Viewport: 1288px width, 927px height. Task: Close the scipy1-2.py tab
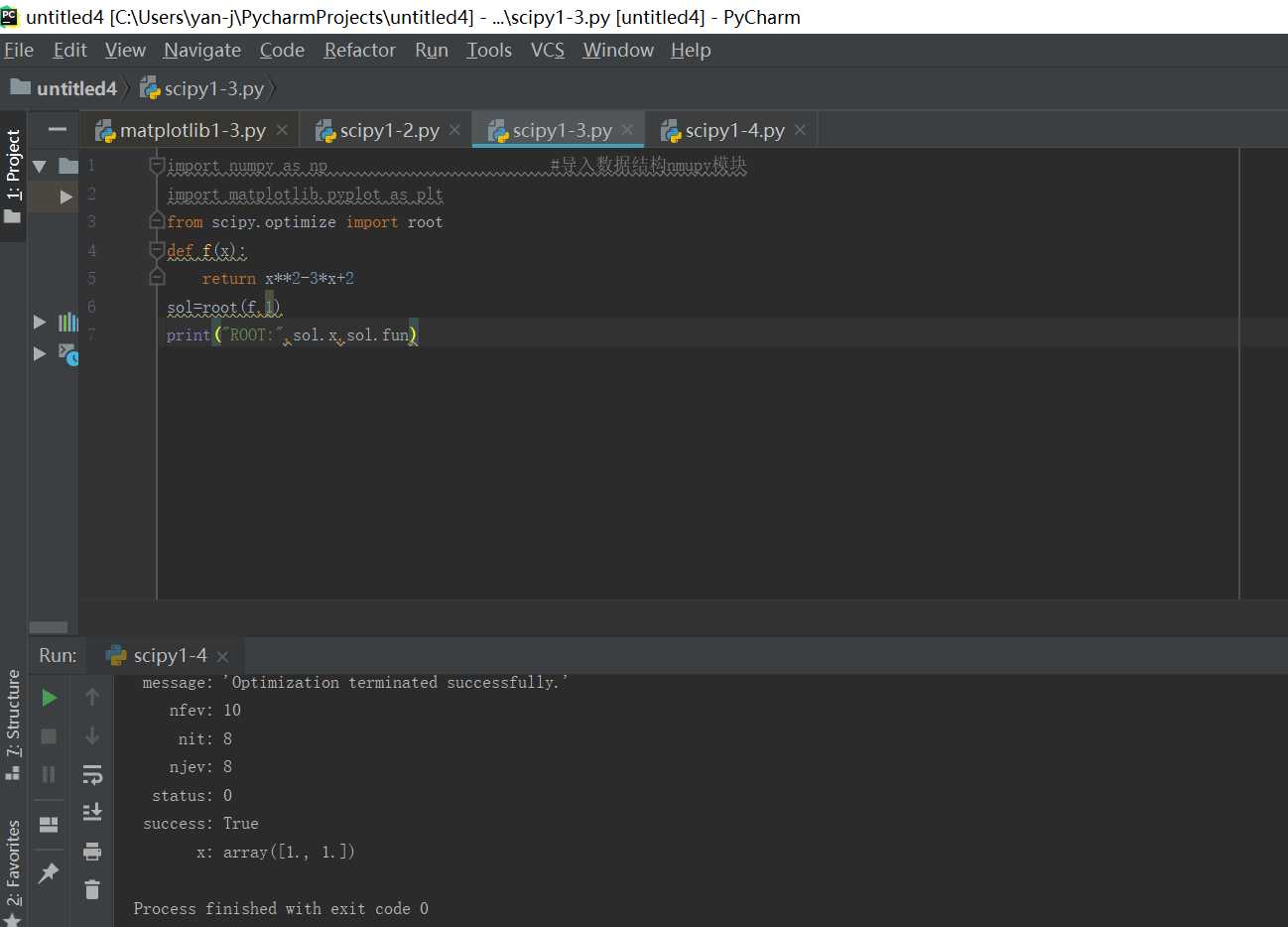(x=454, y=130)
